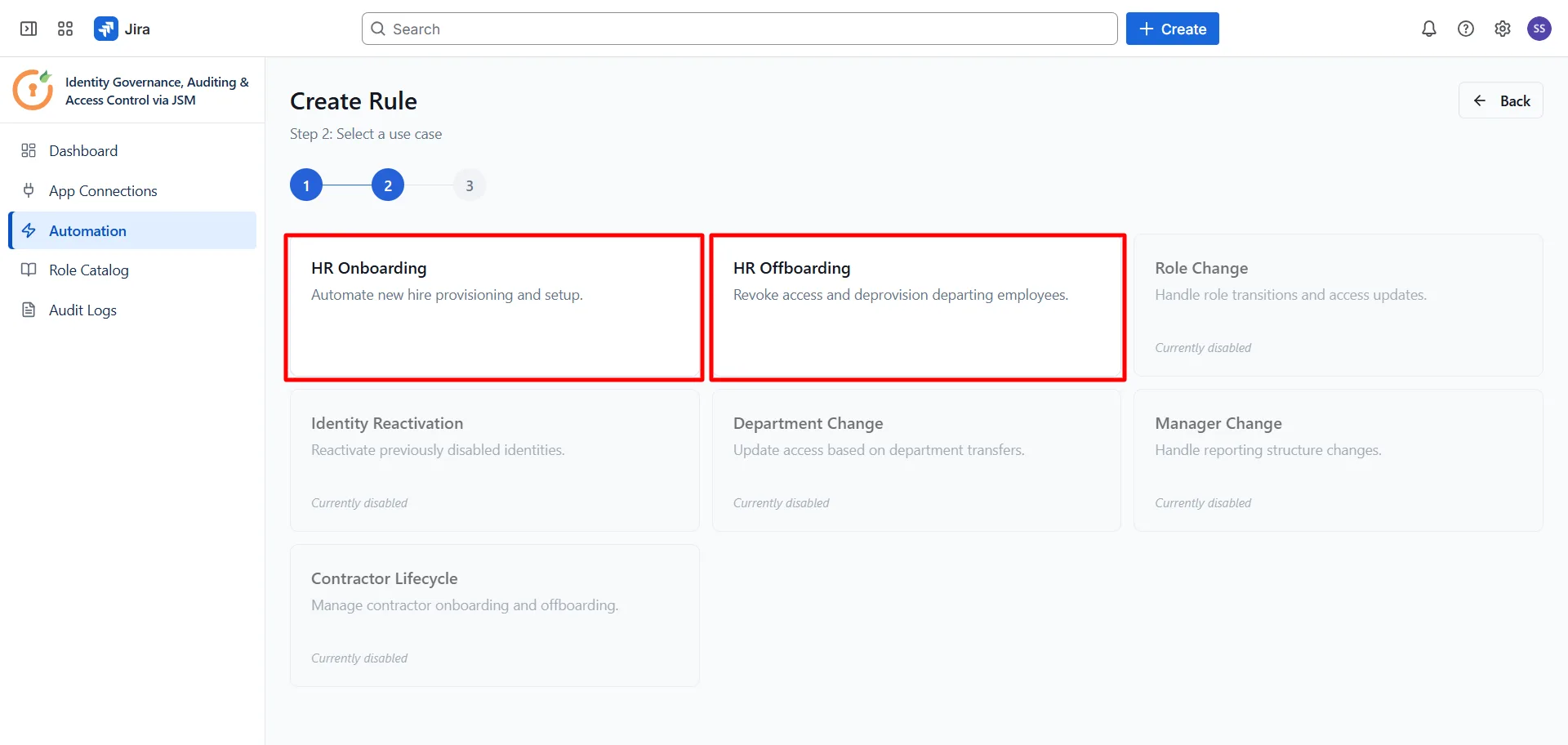Screen dimensions: 1568x745
Task: Open the SS profile avatar
Action: coord(1539,29)
